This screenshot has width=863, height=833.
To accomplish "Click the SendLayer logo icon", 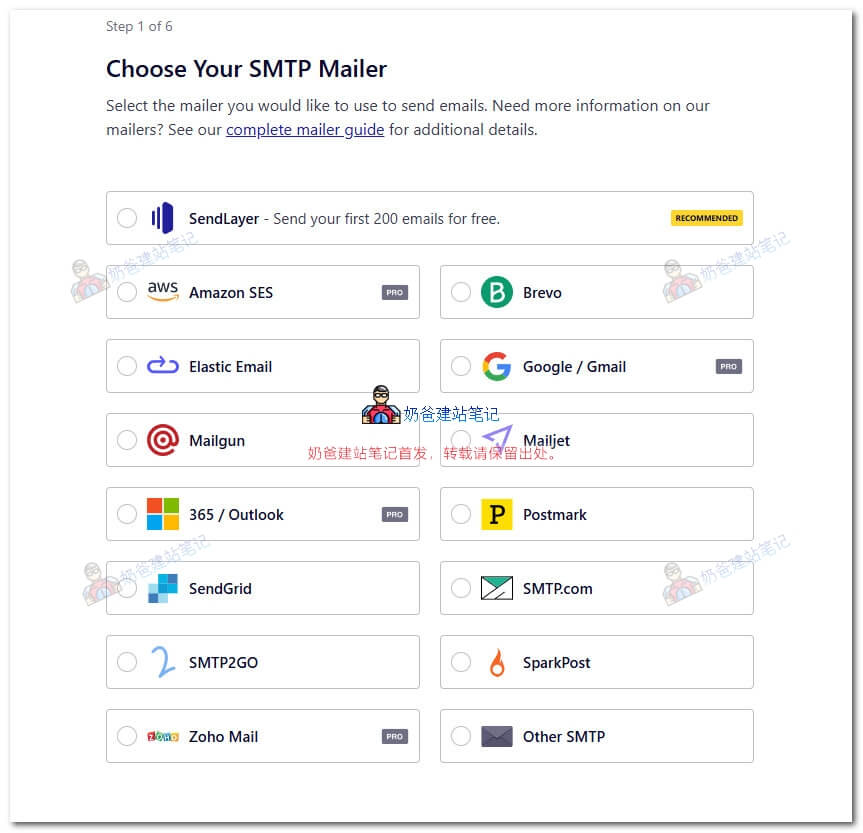I will [162, 218].
